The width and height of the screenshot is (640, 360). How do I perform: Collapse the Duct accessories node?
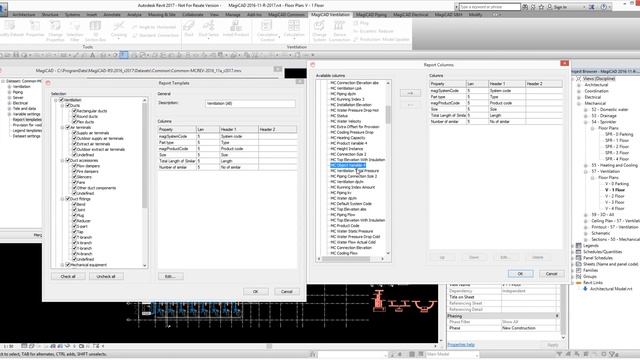pyautogui.click(x=62, y=160)
